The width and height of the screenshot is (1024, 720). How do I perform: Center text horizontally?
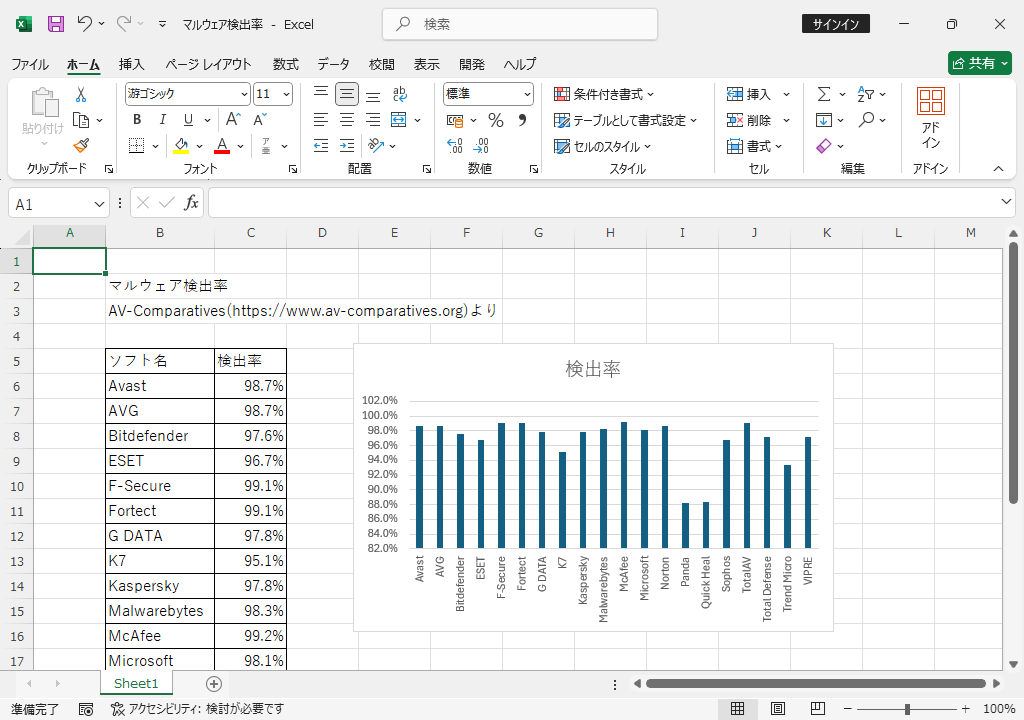[x=347, y=120]
